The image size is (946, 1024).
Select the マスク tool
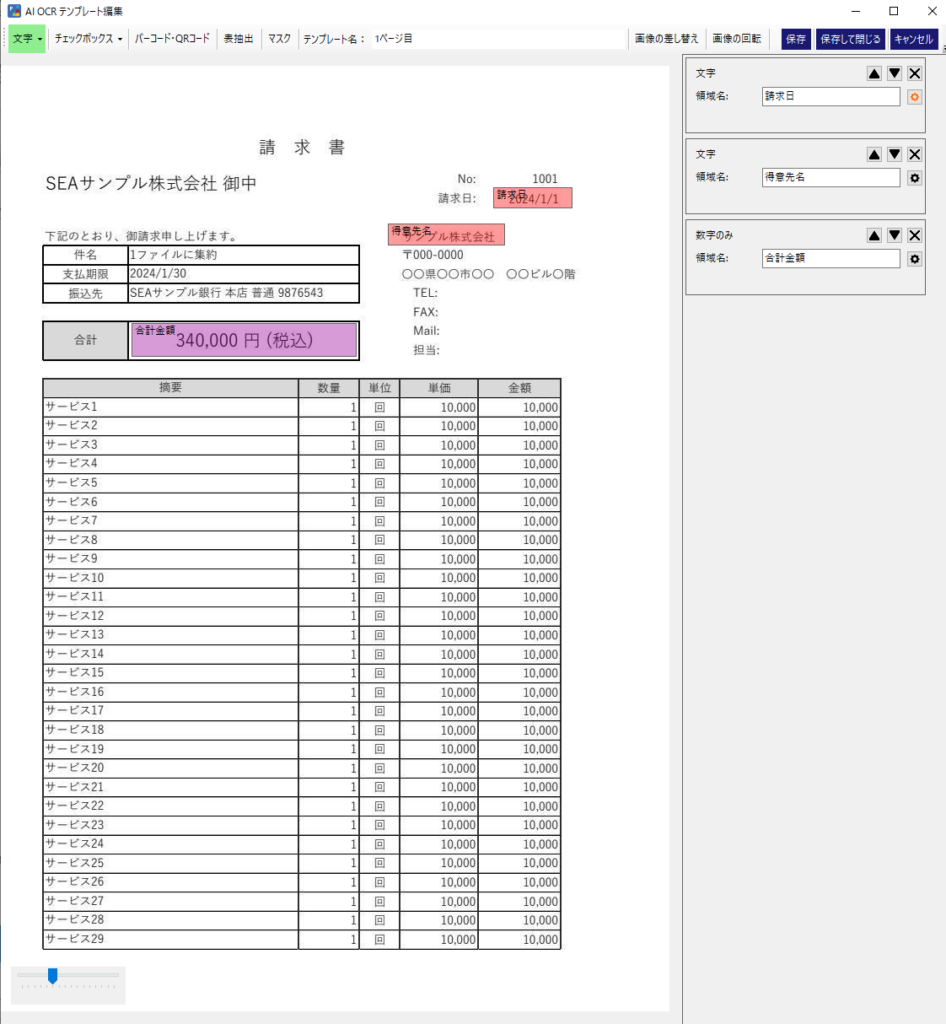[x=279, y=39]
